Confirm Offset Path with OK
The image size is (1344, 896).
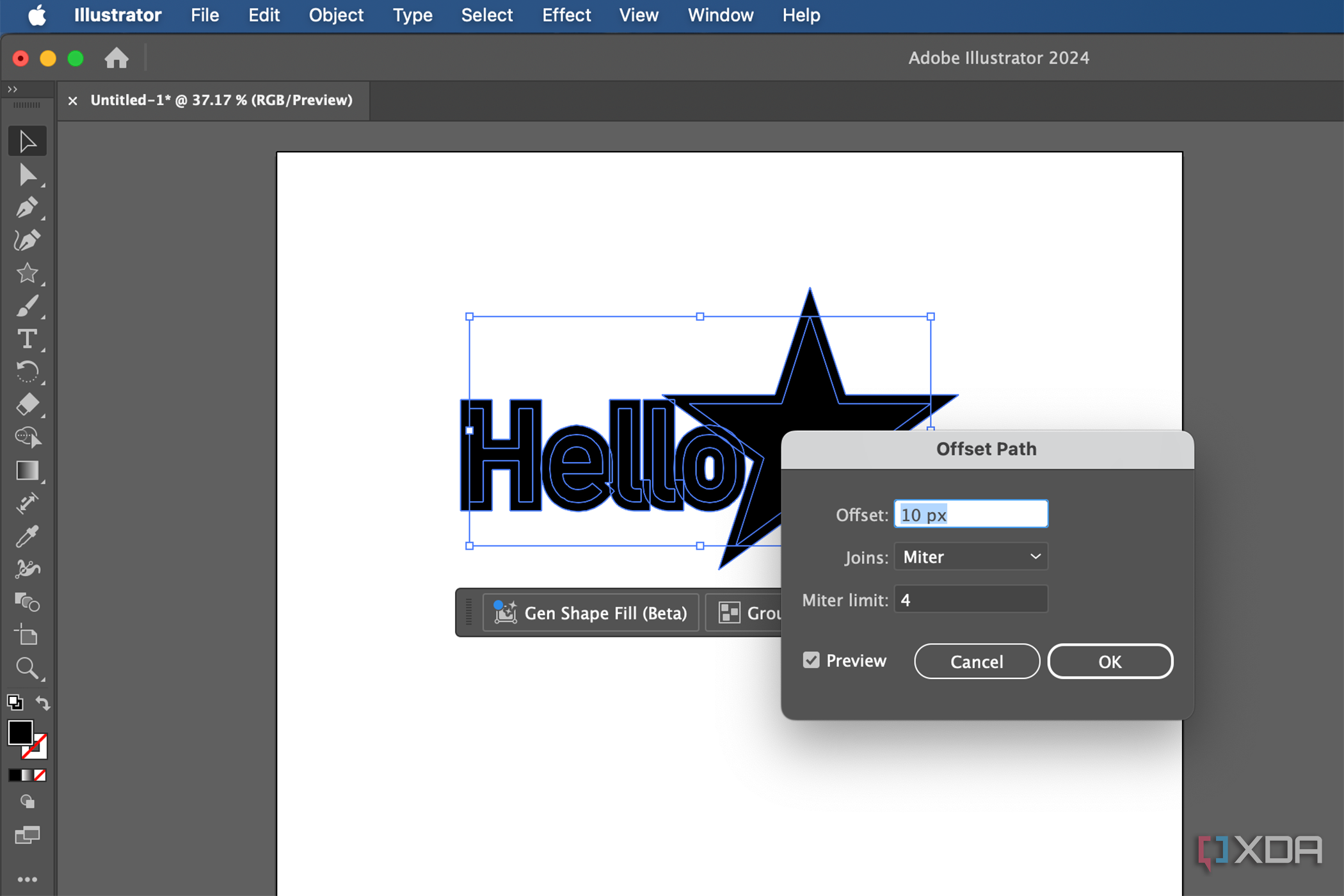pyautogui.click(x=1110, y=661)
